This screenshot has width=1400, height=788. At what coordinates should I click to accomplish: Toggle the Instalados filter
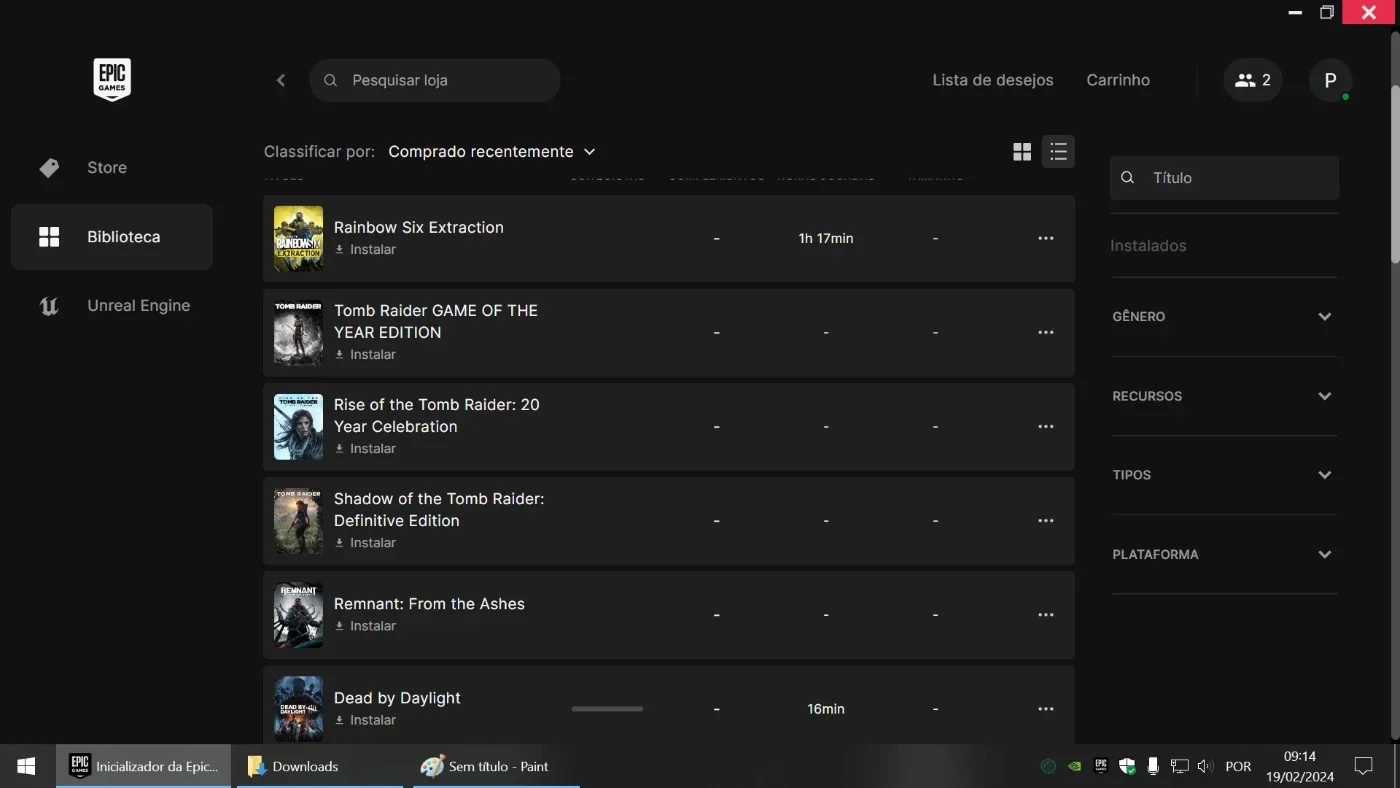coord(1148,246)
